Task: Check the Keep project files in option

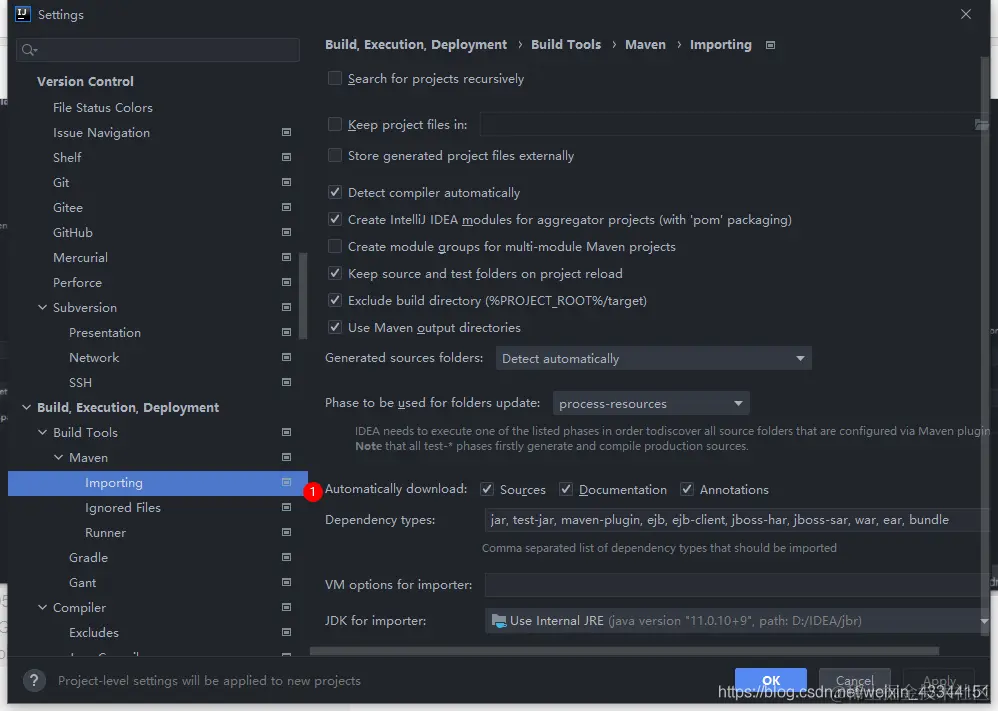Action: 334,124
